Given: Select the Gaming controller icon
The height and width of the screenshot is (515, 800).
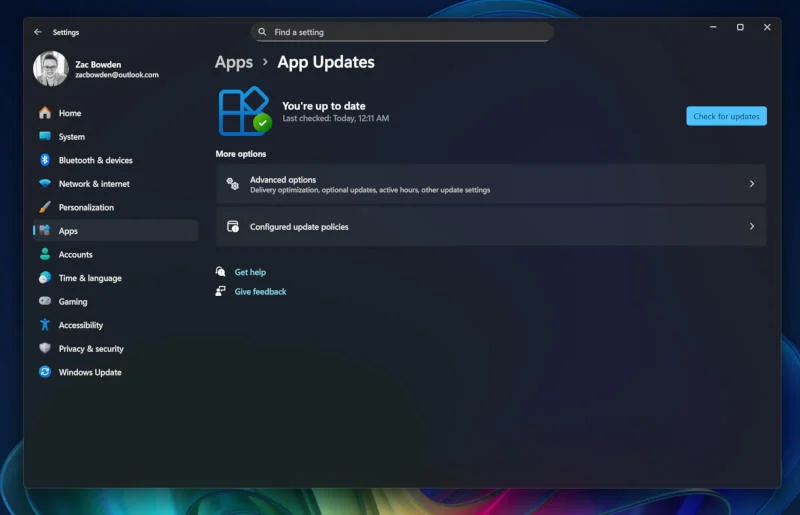Looking at the screenshot, I should 45,301.
